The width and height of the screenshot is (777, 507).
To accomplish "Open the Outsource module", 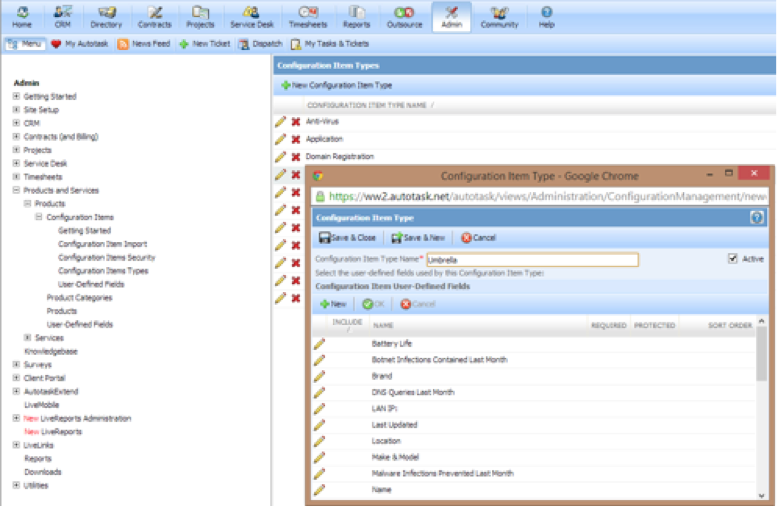I will coord(404,17).
